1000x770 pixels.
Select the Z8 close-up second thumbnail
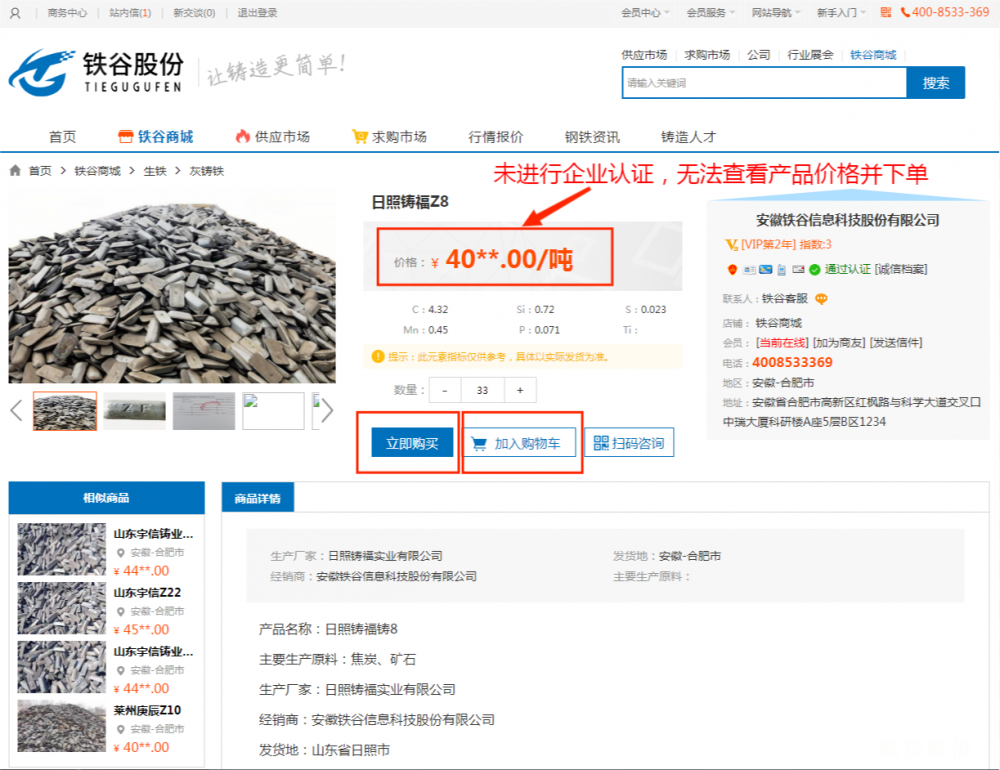click(x=135, y=411)
